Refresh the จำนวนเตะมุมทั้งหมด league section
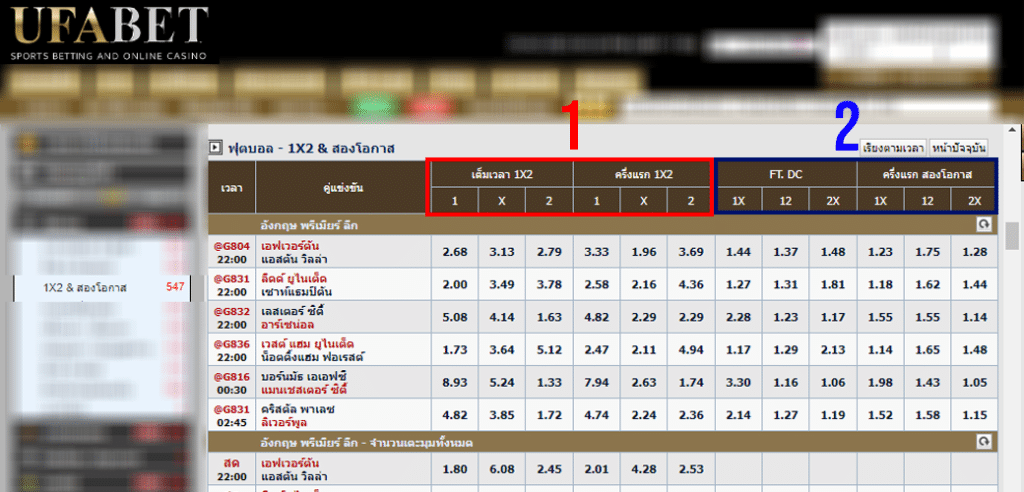 point(984,442)
